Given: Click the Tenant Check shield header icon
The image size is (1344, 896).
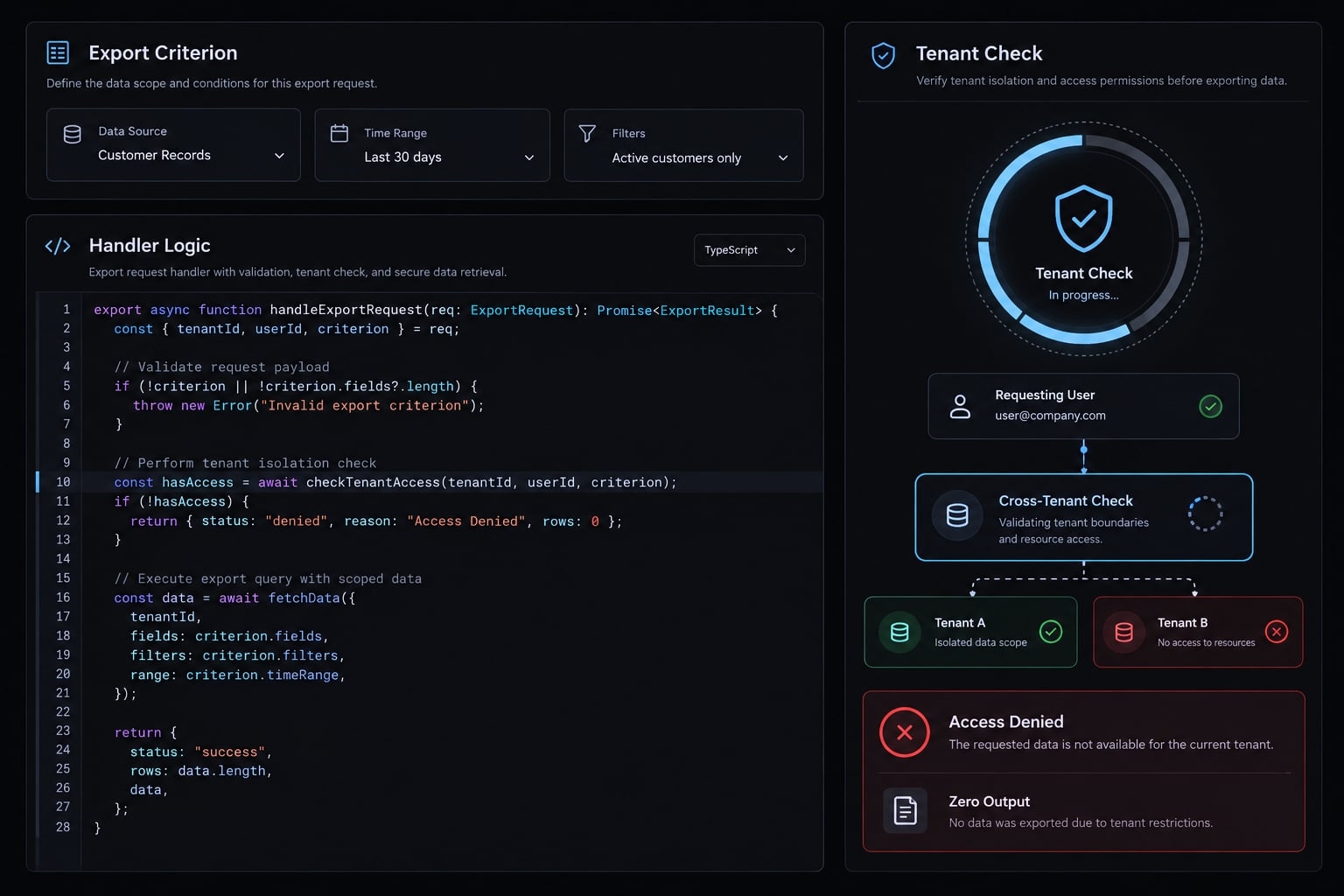Looking at the screenshot, I should pyautogui.click(x=883, y=55).
